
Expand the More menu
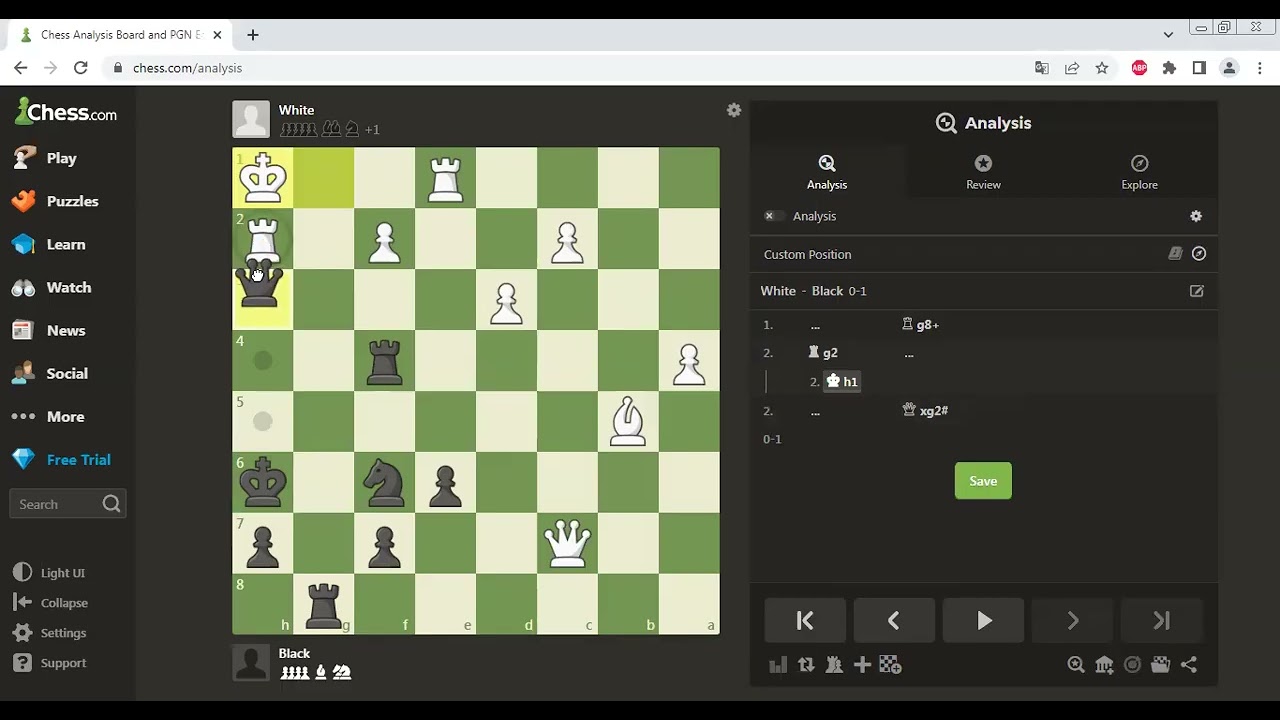pos(48,416)
